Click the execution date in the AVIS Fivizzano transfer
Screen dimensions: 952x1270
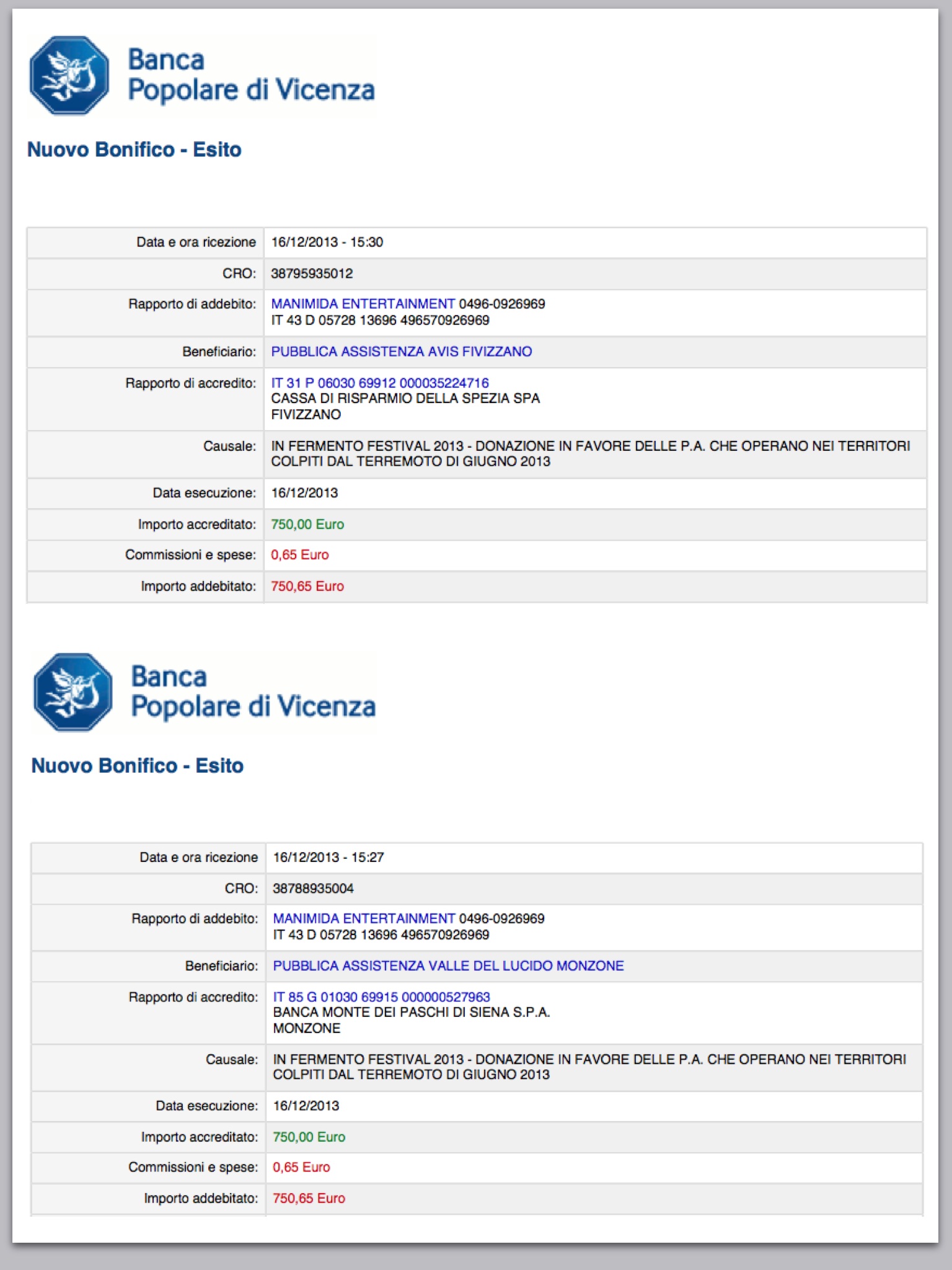pos(304,493)
